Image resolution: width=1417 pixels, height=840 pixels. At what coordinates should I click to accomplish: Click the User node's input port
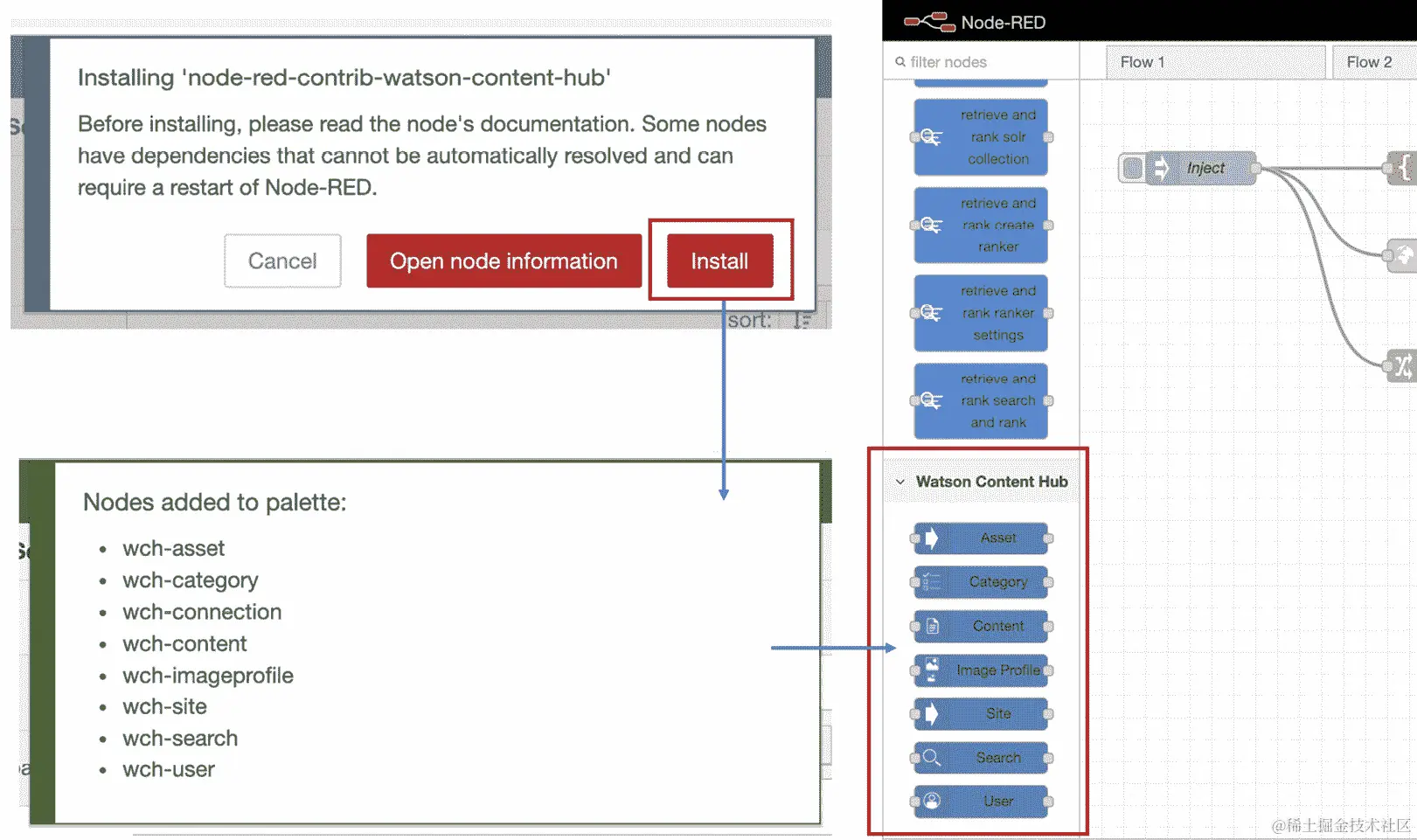pos(915,801)
